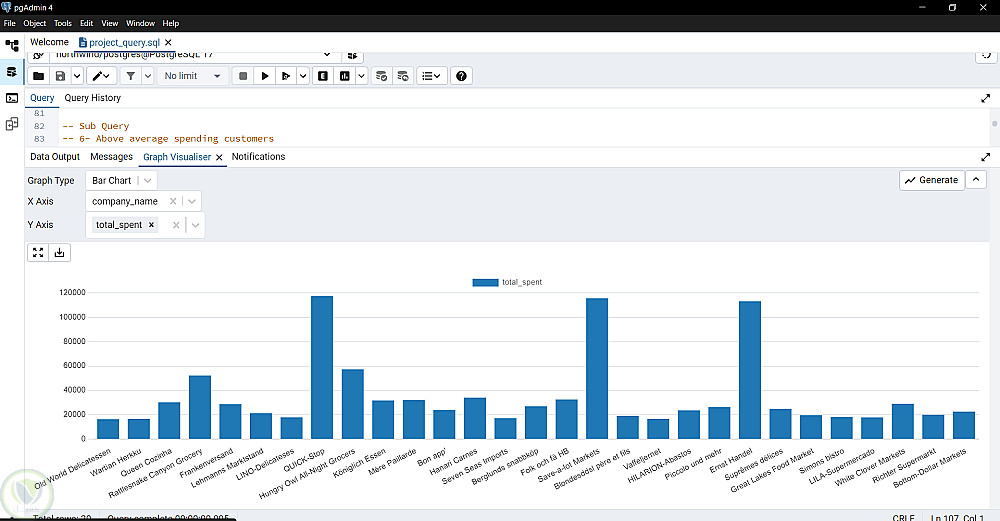The width and height of the screenshot is (1000, 521).
Task: Open the Help menu
Action: pos(170,23)
